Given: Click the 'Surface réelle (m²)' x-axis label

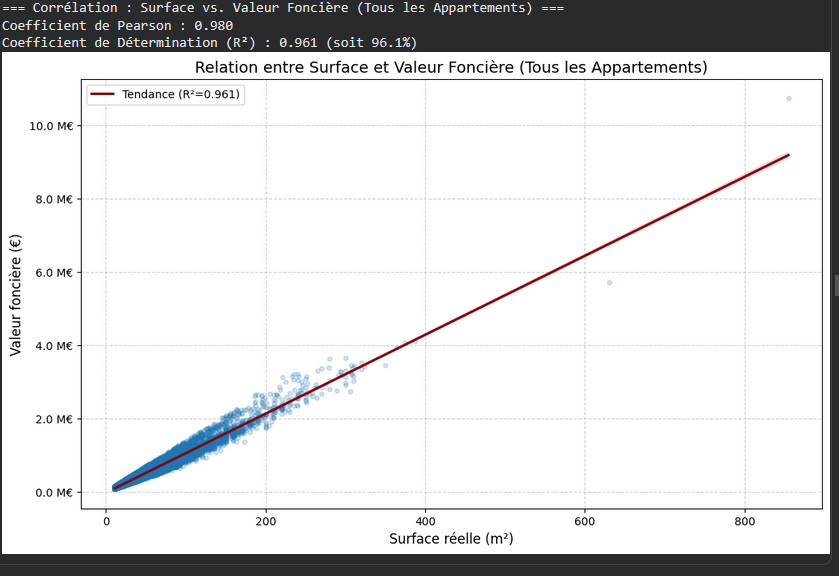Looking at the screenshot, I should click(x=451, y=540).
